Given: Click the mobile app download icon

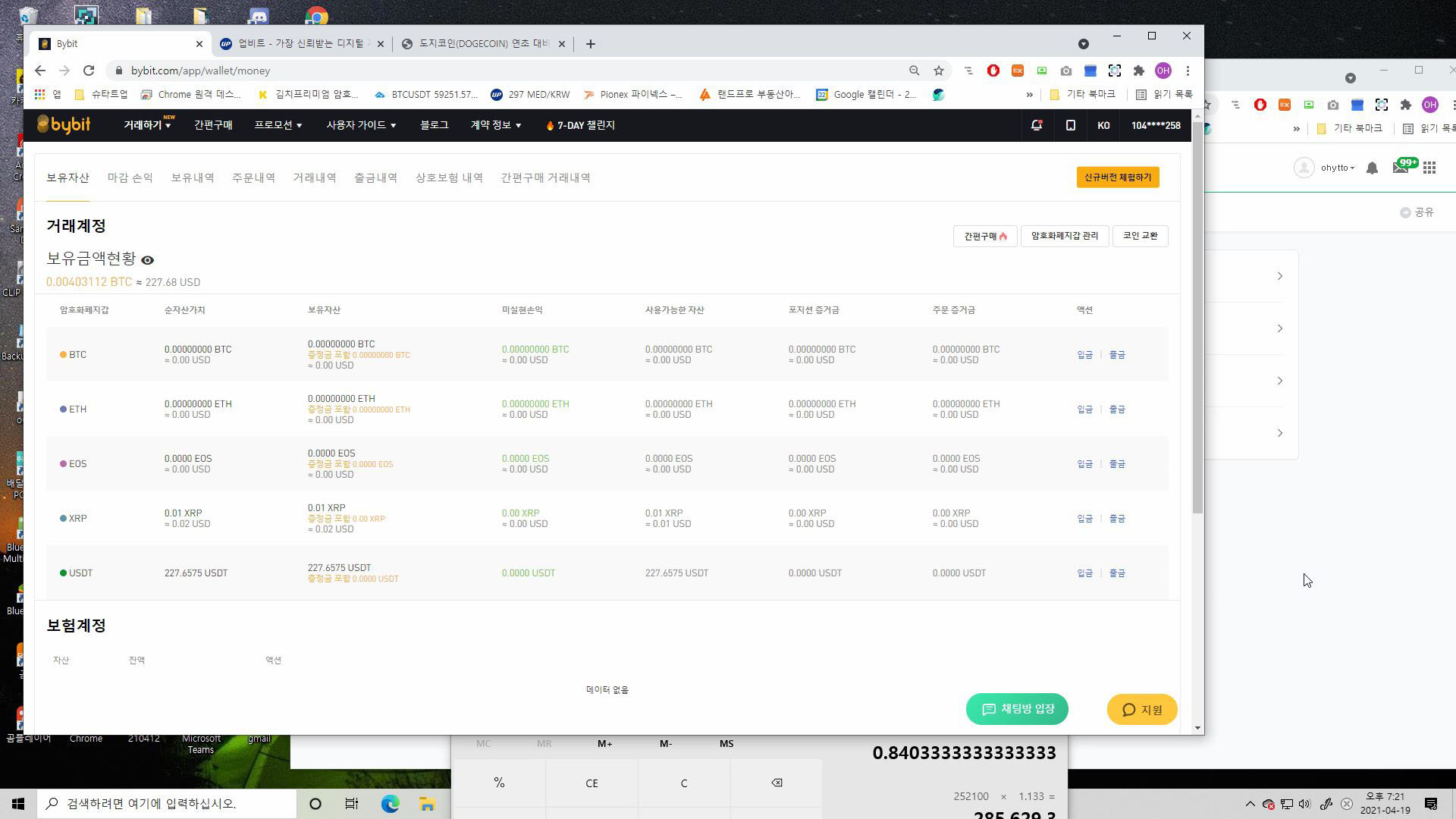Looking at the screenshot, I should point(1070,125).
